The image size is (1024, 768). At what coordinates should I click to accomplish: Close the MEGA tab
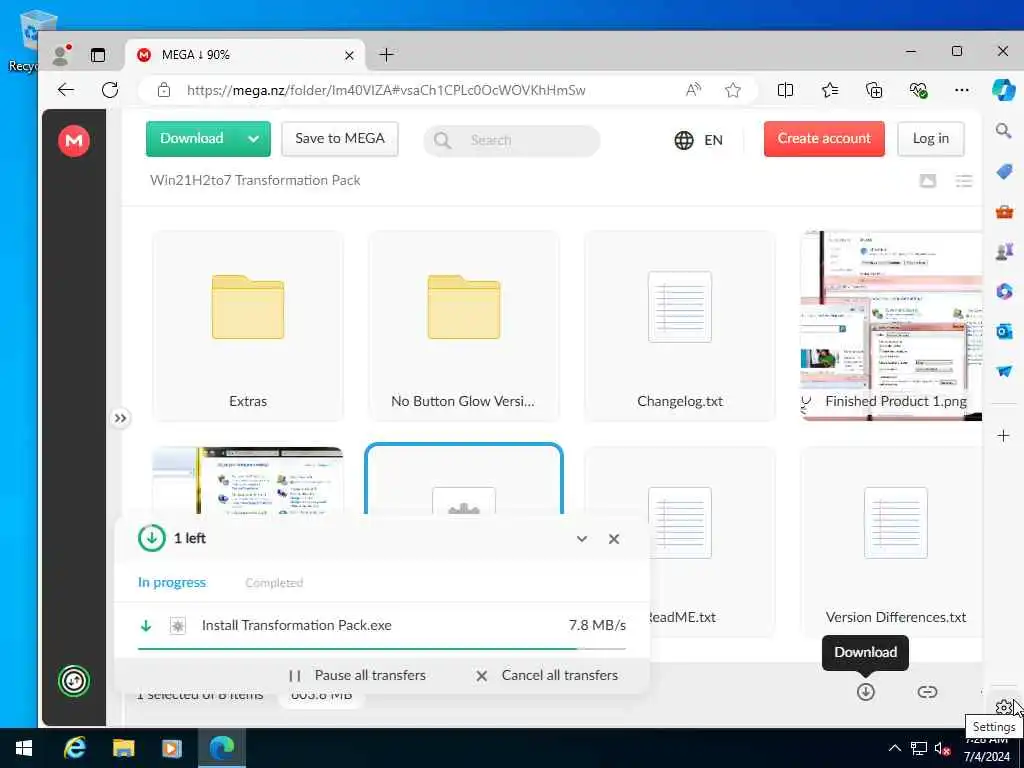tap(349, 56)
